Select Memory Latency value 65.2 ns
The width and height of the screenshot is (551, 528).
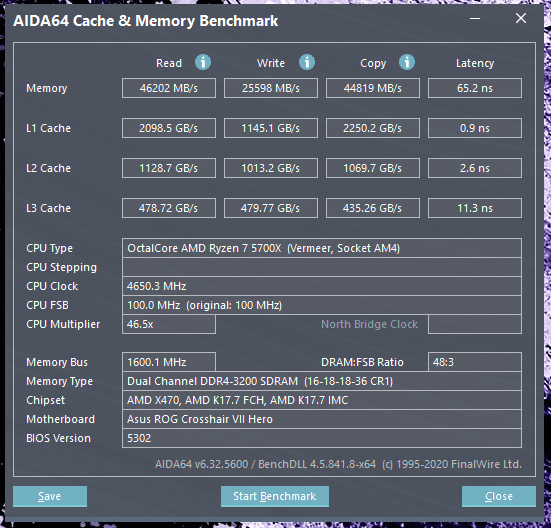point(475,88)
